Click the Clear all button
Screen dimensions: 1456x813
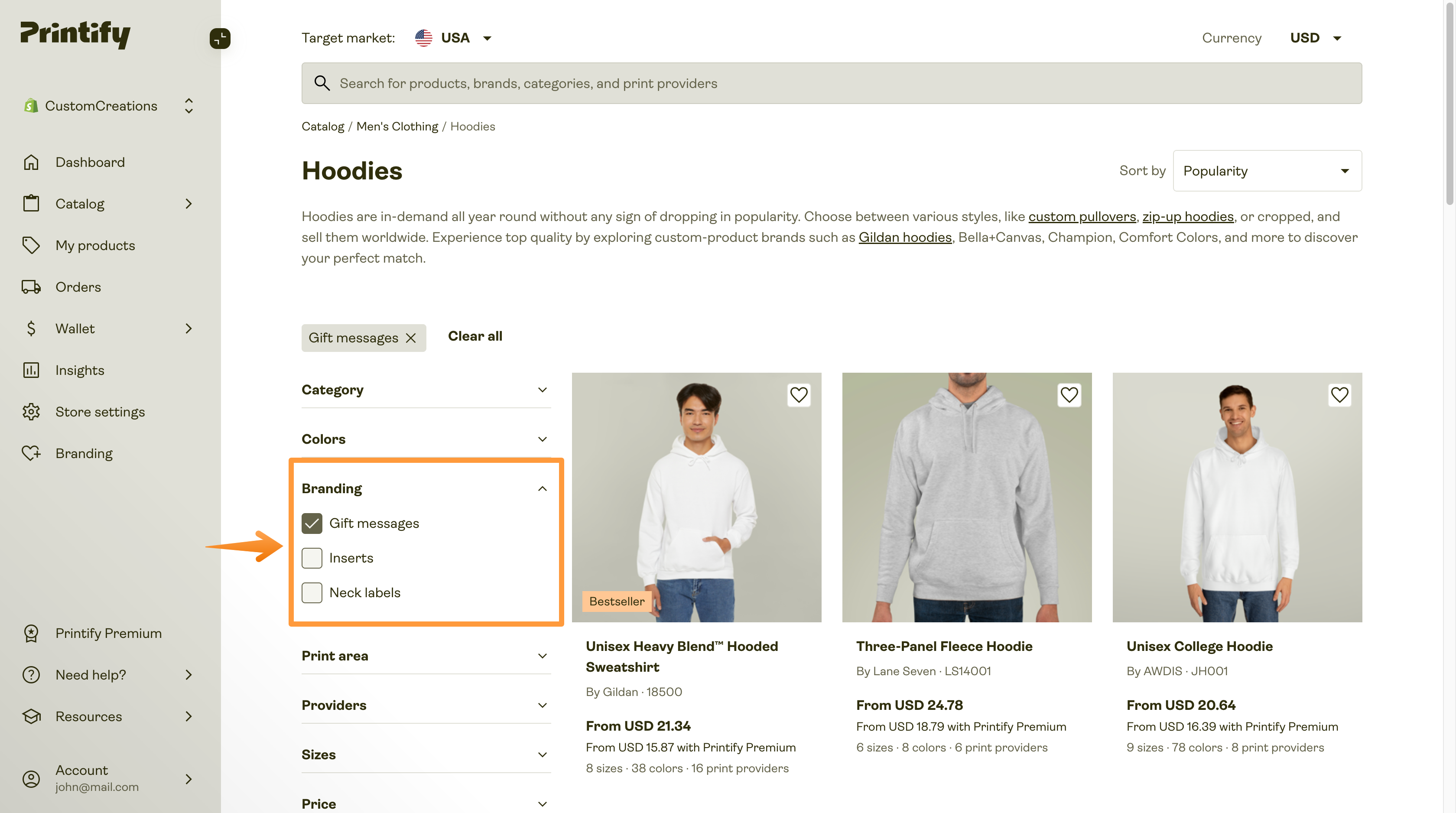point(475,336)
